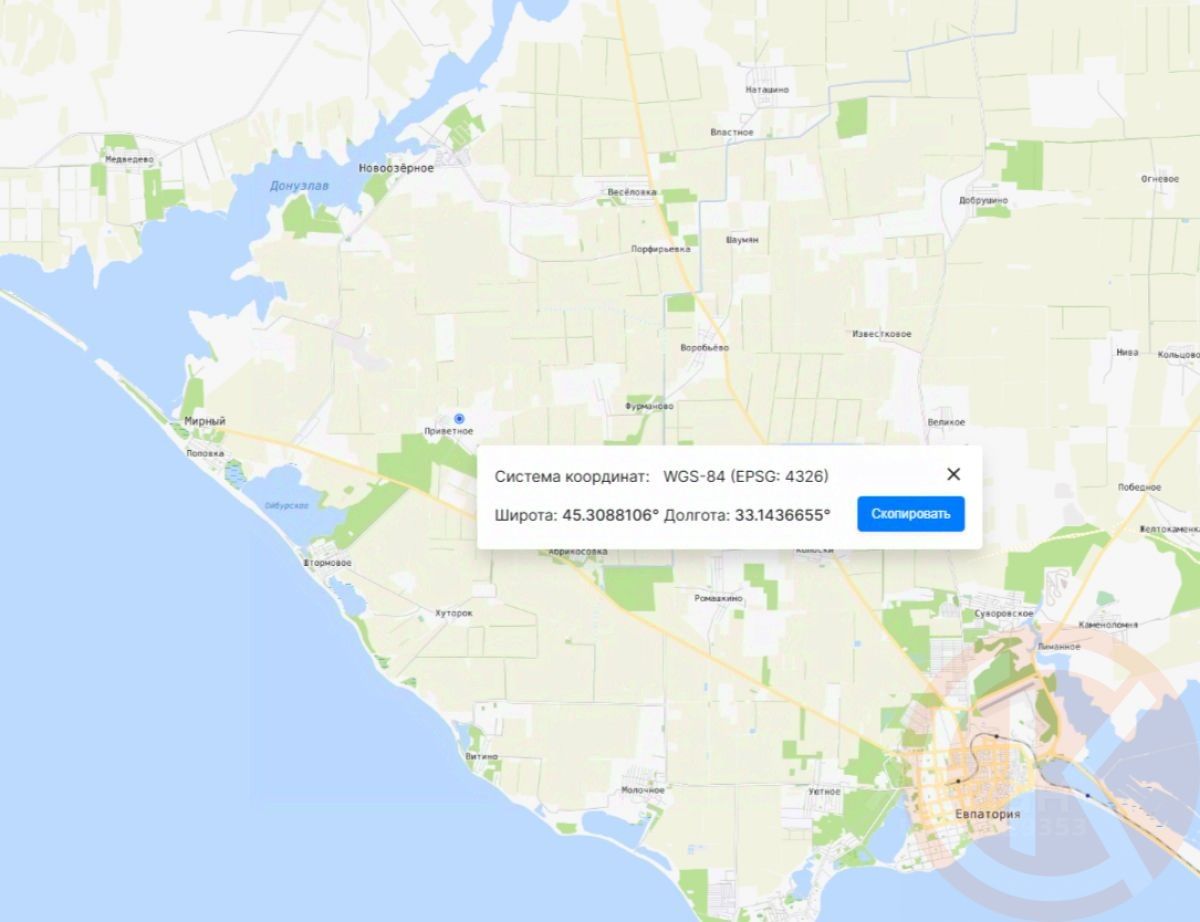Select the latitude value 45.3088106°
Screen dimensions: 1200x922
(612, 515)
